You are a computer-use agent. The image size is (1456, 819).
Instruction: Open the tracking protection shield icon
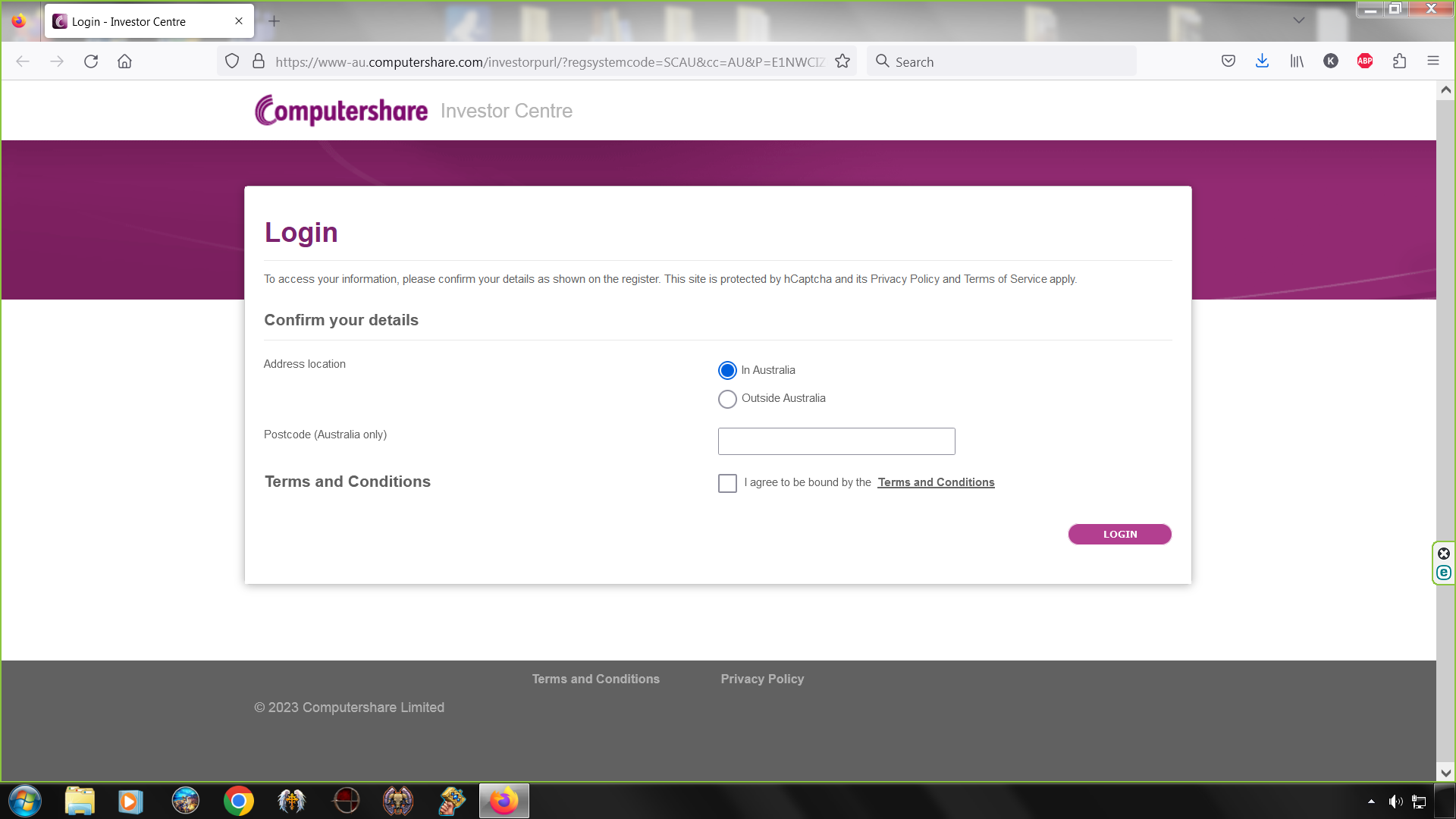[x=232, y=61]
